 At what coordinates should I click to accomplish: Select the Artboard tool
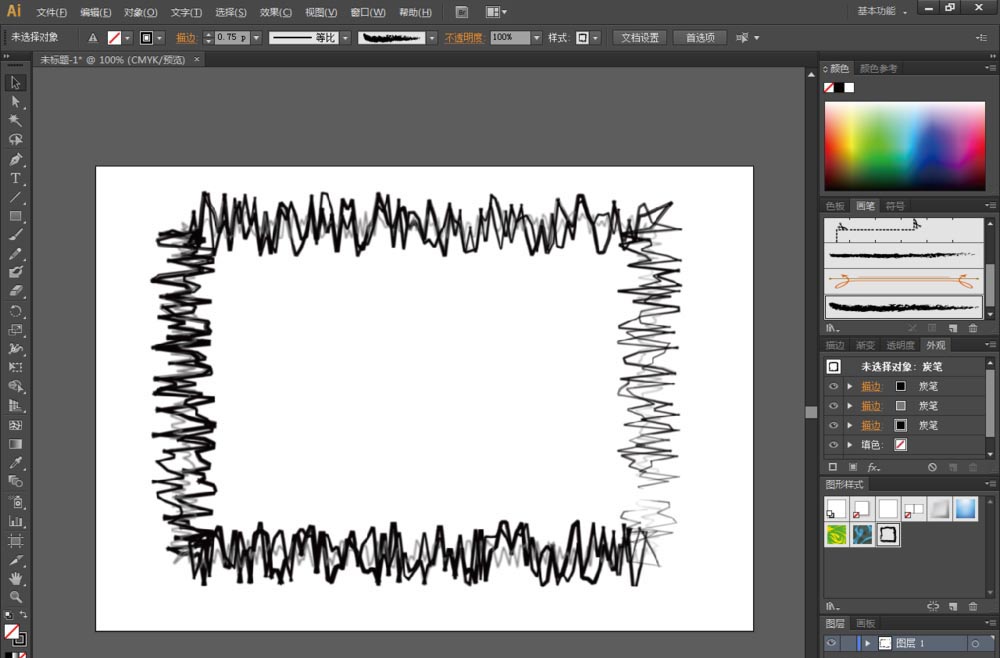coord(15,541)
